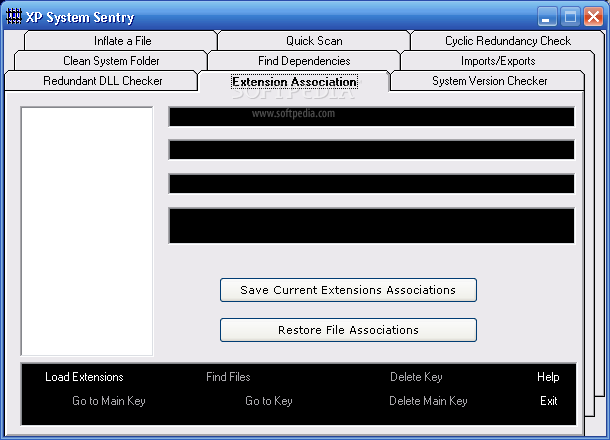This screenshot has height=440, width=610.
Task: Close the XP System Sentry window
Action: click(x=593, y=17)
